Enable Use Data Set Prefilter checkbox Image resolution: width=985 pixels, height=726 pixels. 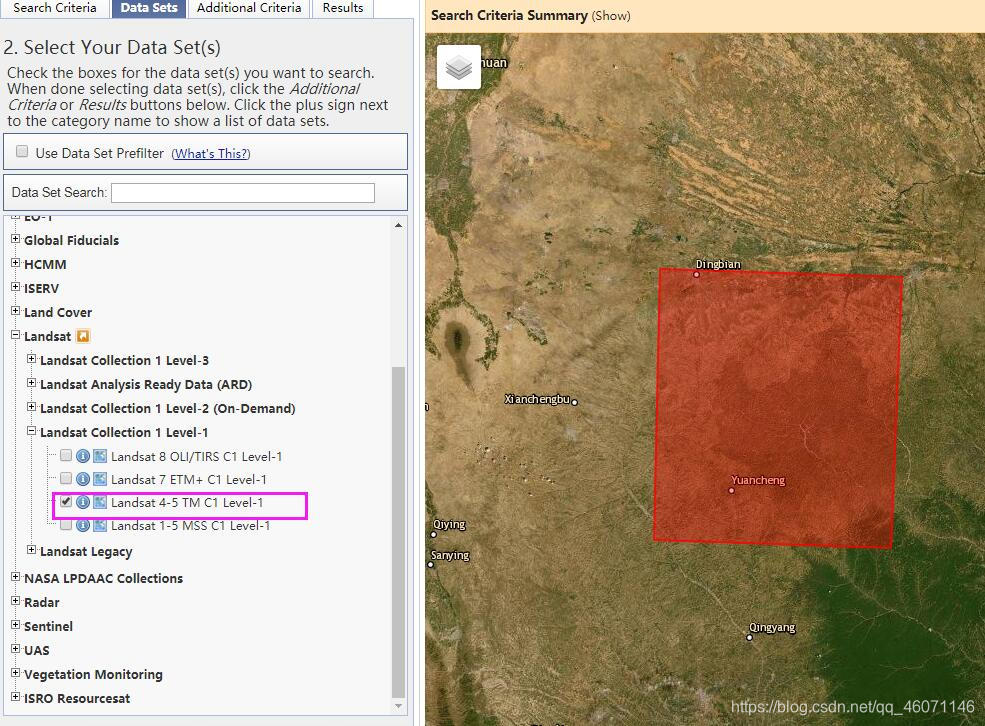[22, 151]
